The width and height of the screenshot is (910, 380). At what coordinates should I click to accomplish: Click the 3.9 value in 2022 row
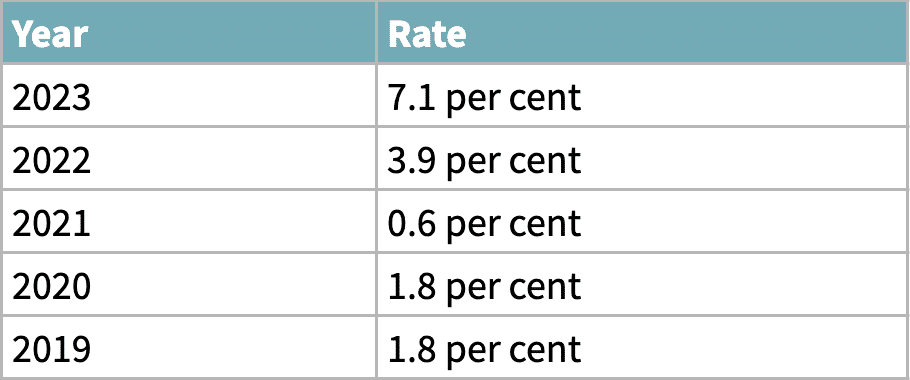[412, 160]
